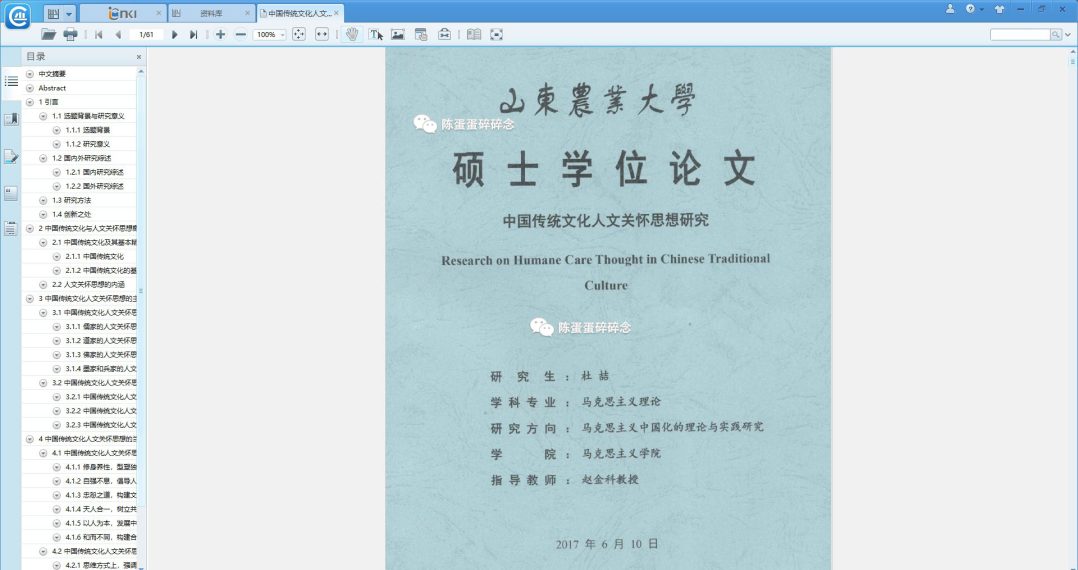Close the 中国传统文化人文 document tab

tap(336, 13)
